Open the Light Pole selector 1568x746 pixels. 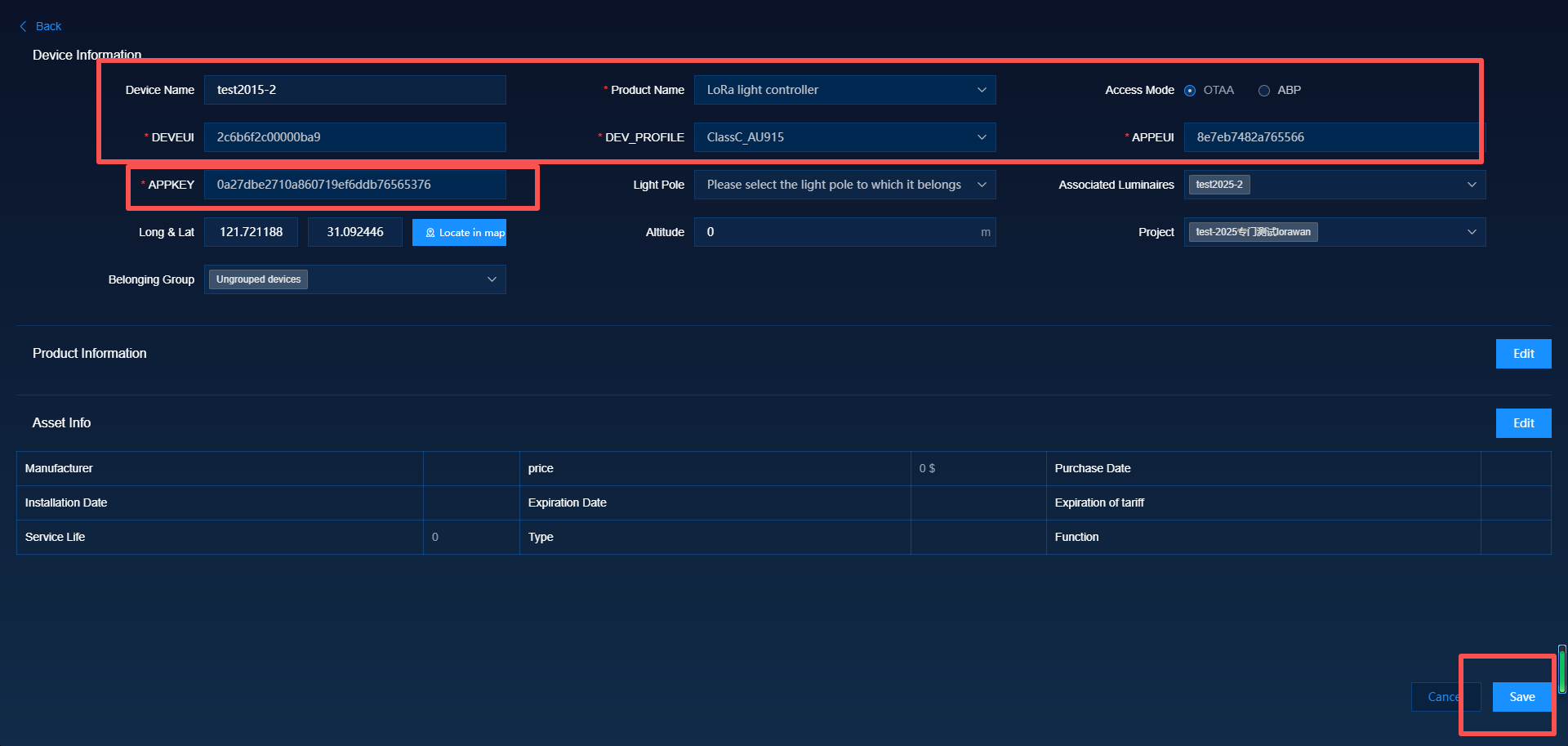coord(844,185)
